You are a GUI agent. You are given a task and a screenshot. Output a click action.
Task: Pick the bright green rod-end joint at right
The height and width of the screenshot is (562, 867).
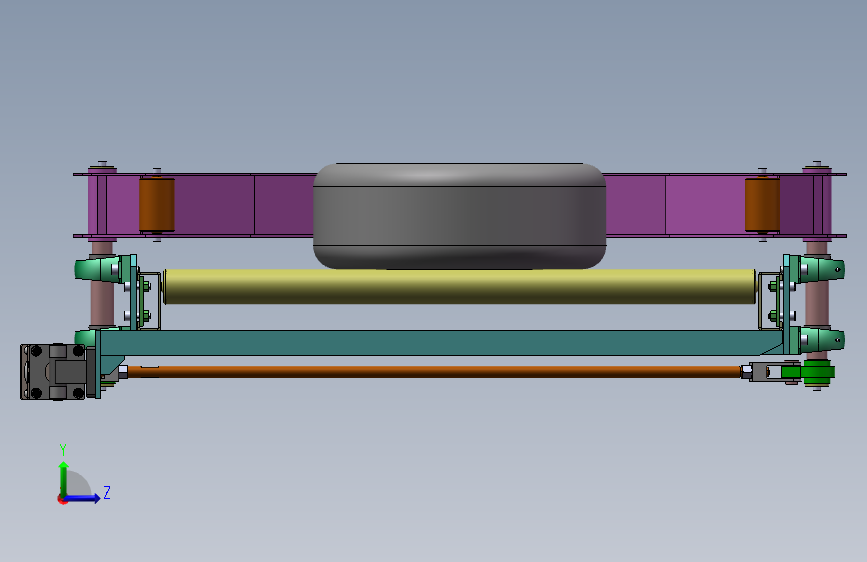coord(818,372)
